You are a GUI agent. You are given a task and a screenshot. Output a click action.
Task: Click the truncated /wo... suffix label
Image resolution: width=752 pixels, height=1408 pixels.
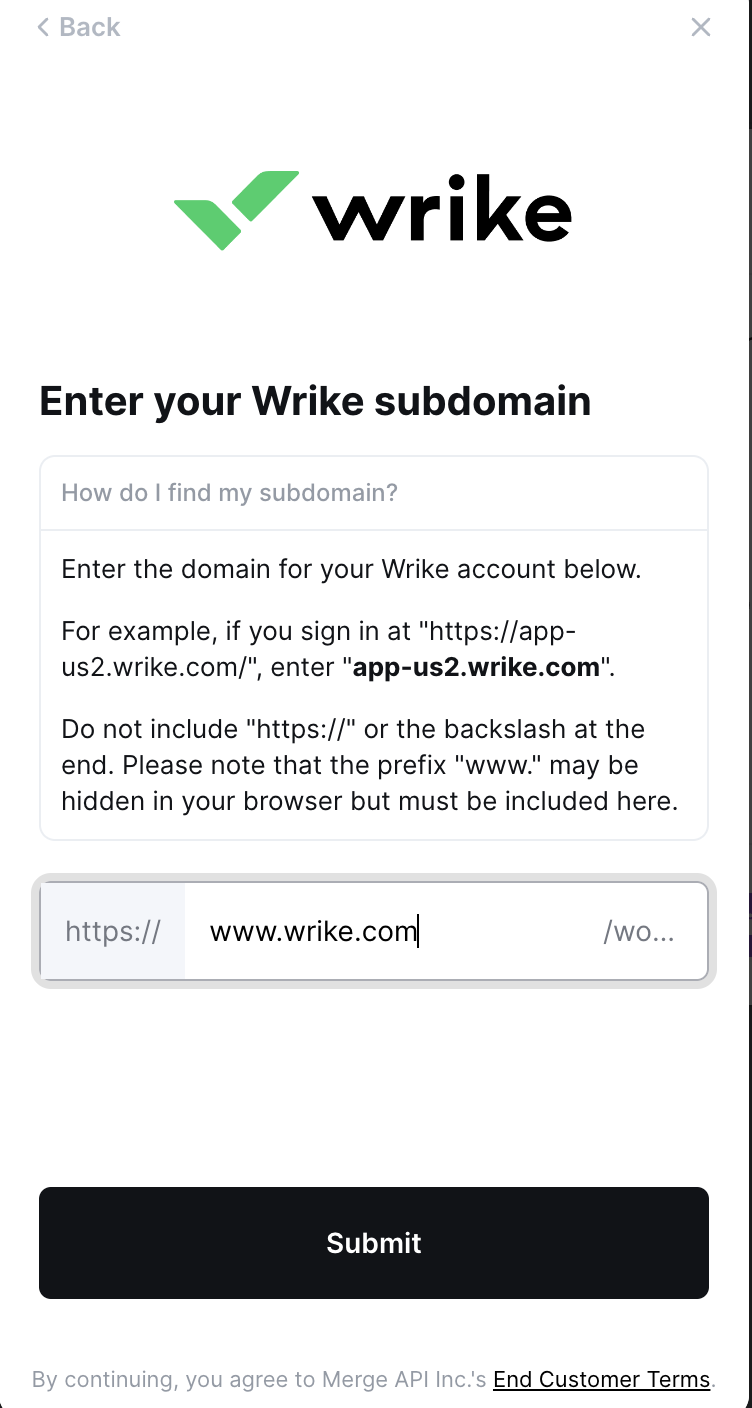(x=638, y=932)
